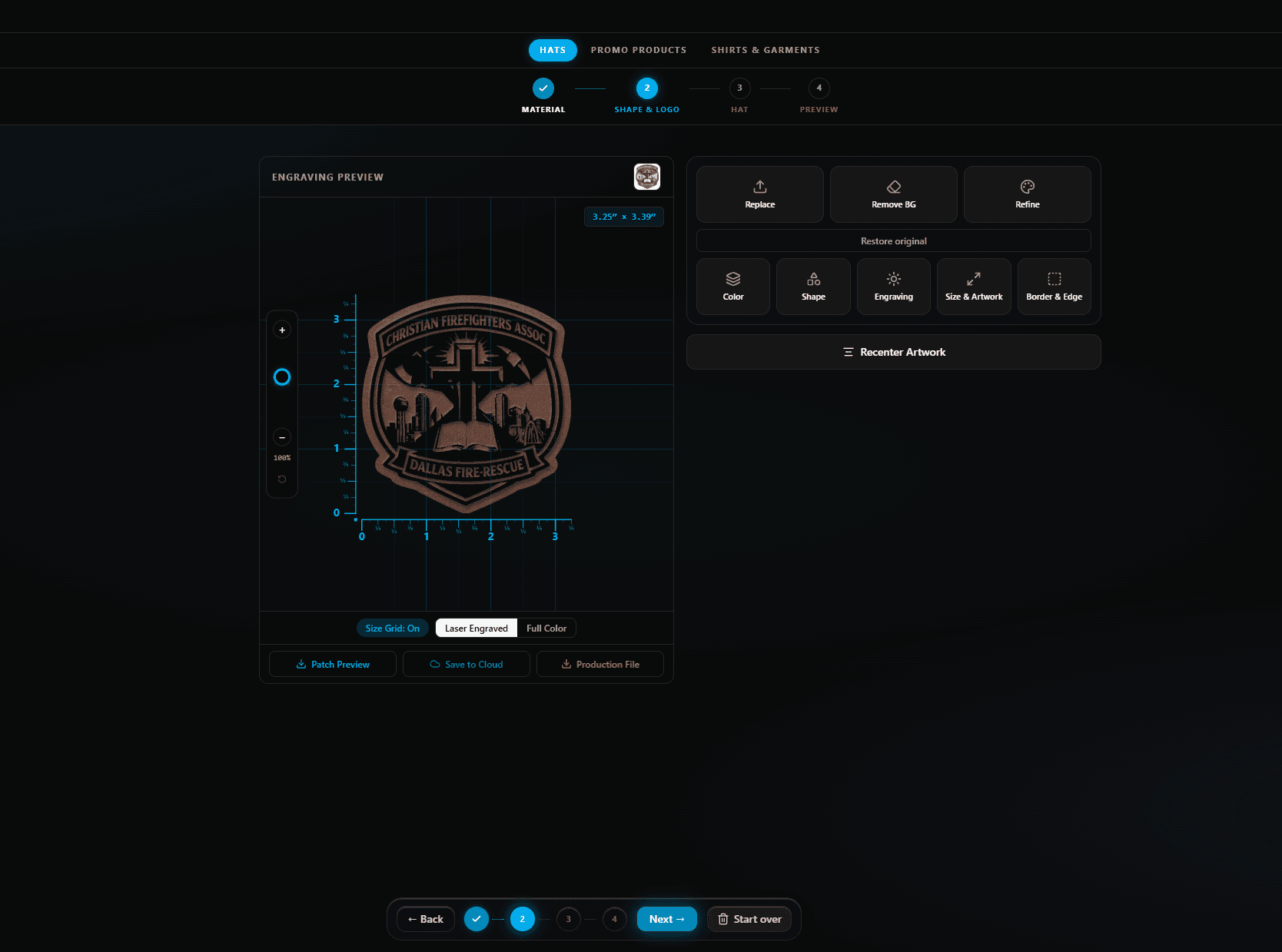This screenshot has width=1282, height=952.
Task: Select the Shape & Logo step in top stepper
Action: tap(647, 95)
